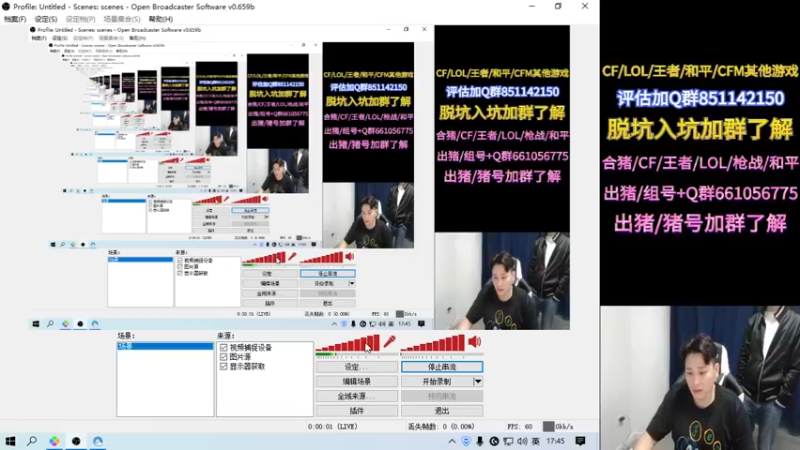
Task: Click 停止串流 in the nested preview window
Action: (328, 274)
